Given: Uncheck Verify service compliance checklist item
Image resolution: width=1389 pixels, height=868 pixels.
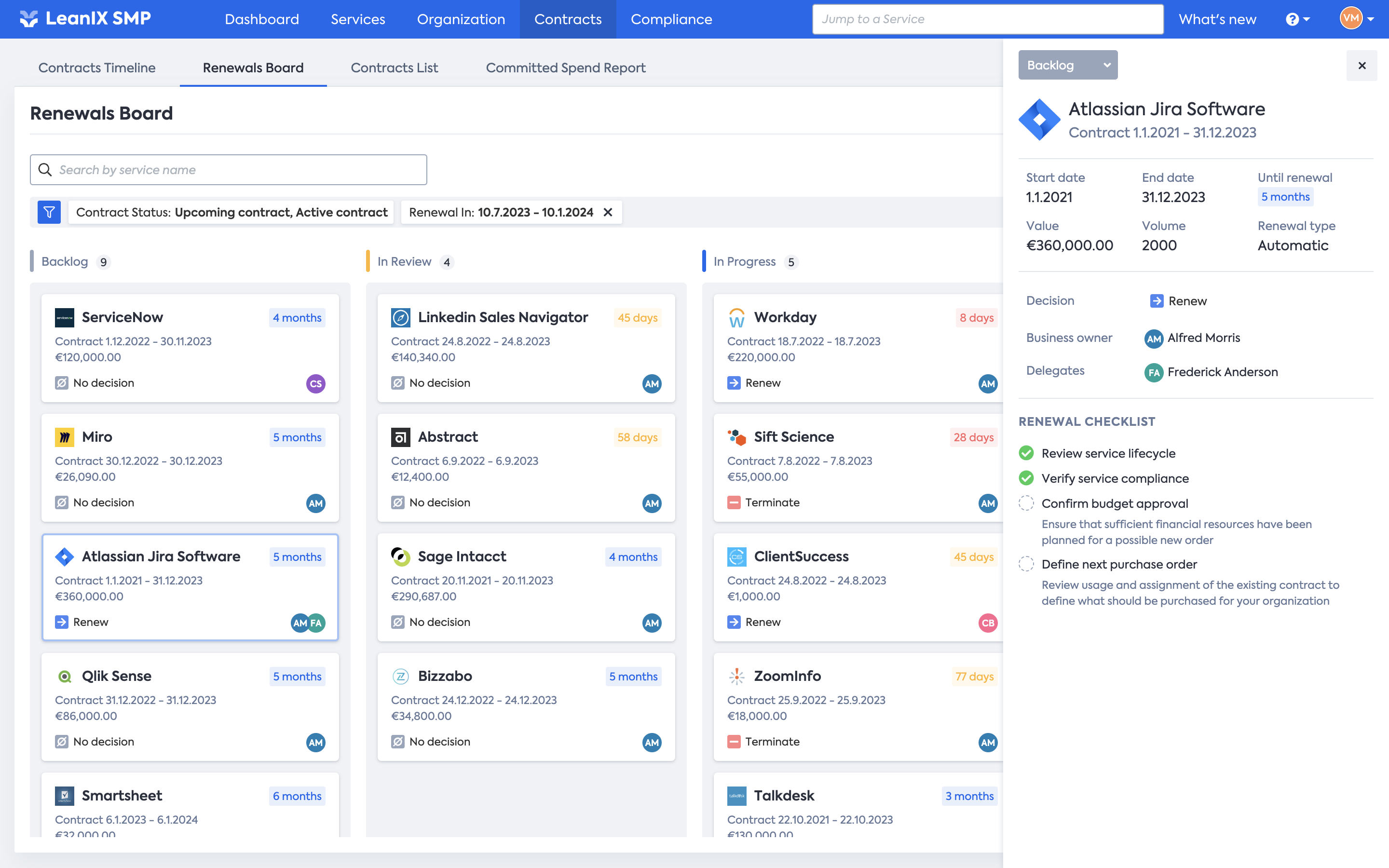Looking at the screenshot, I should [1026, 478].
